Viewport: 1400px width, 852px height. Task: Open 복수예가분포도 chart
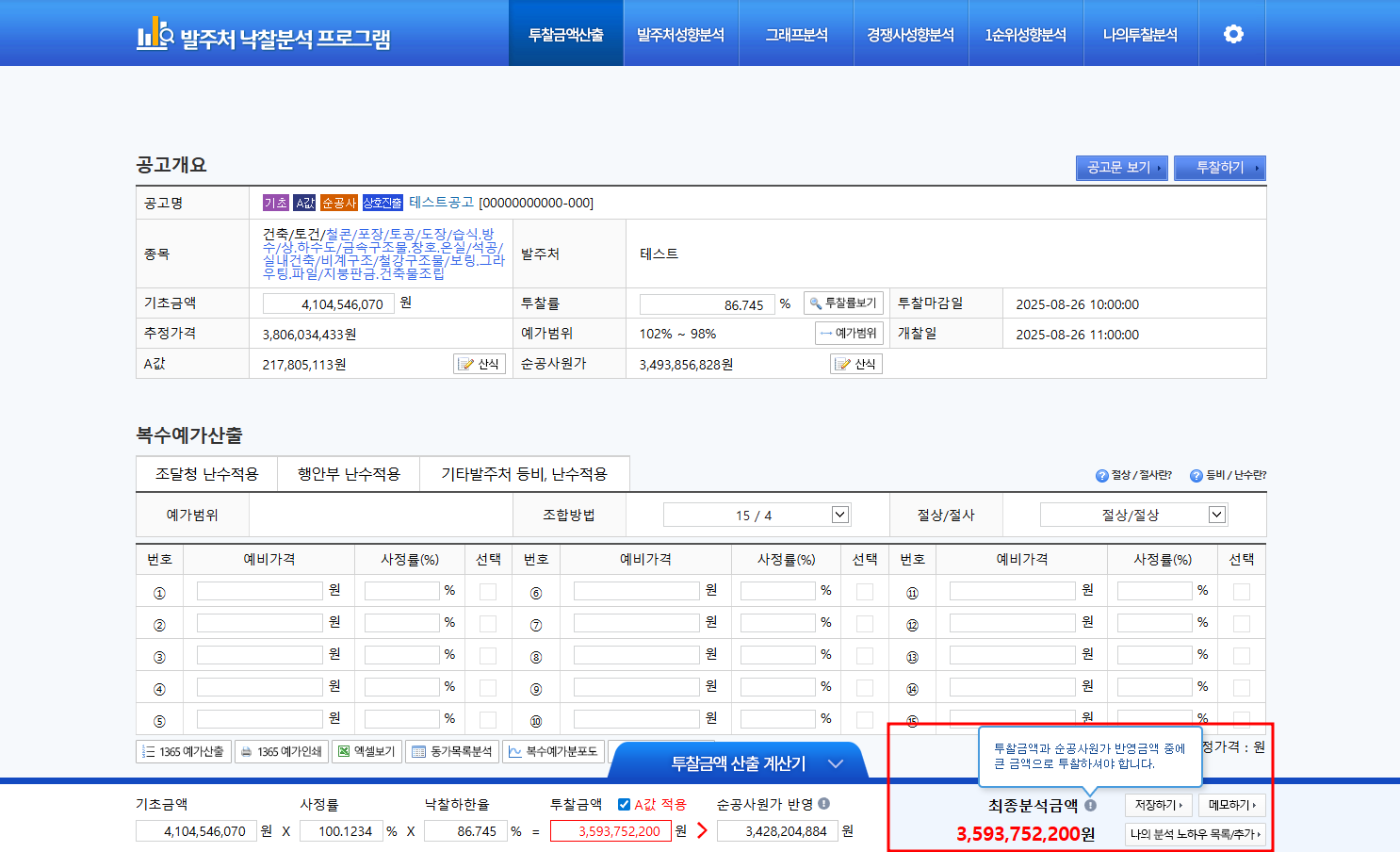(x=553, y=751)
